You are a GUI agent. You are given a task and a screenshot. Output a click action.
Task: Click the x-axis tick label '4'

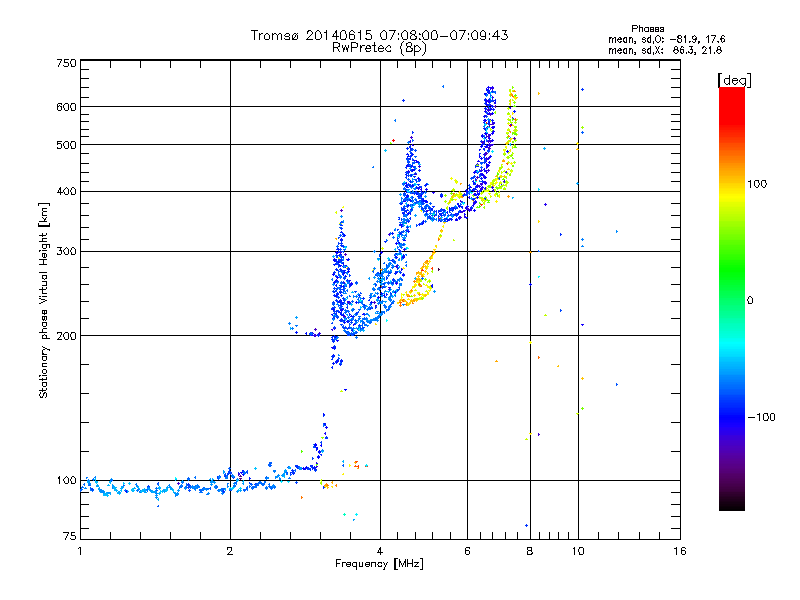pos(380,551)
